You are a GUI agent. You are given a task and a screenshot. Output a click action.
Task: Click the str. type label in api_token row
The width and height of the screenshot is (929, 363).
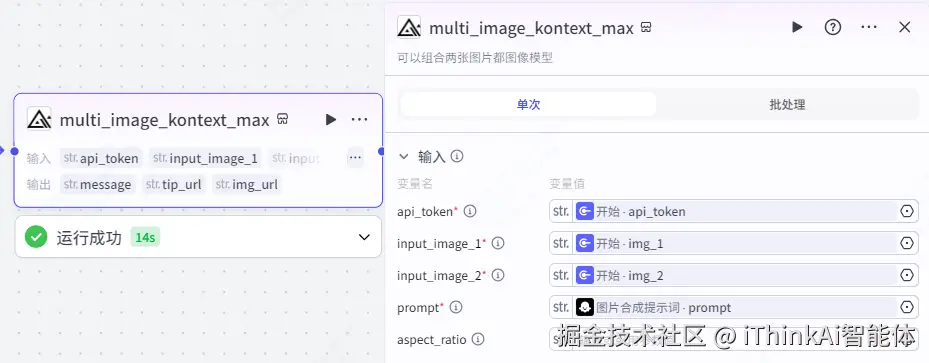click(x=560, y=211)
